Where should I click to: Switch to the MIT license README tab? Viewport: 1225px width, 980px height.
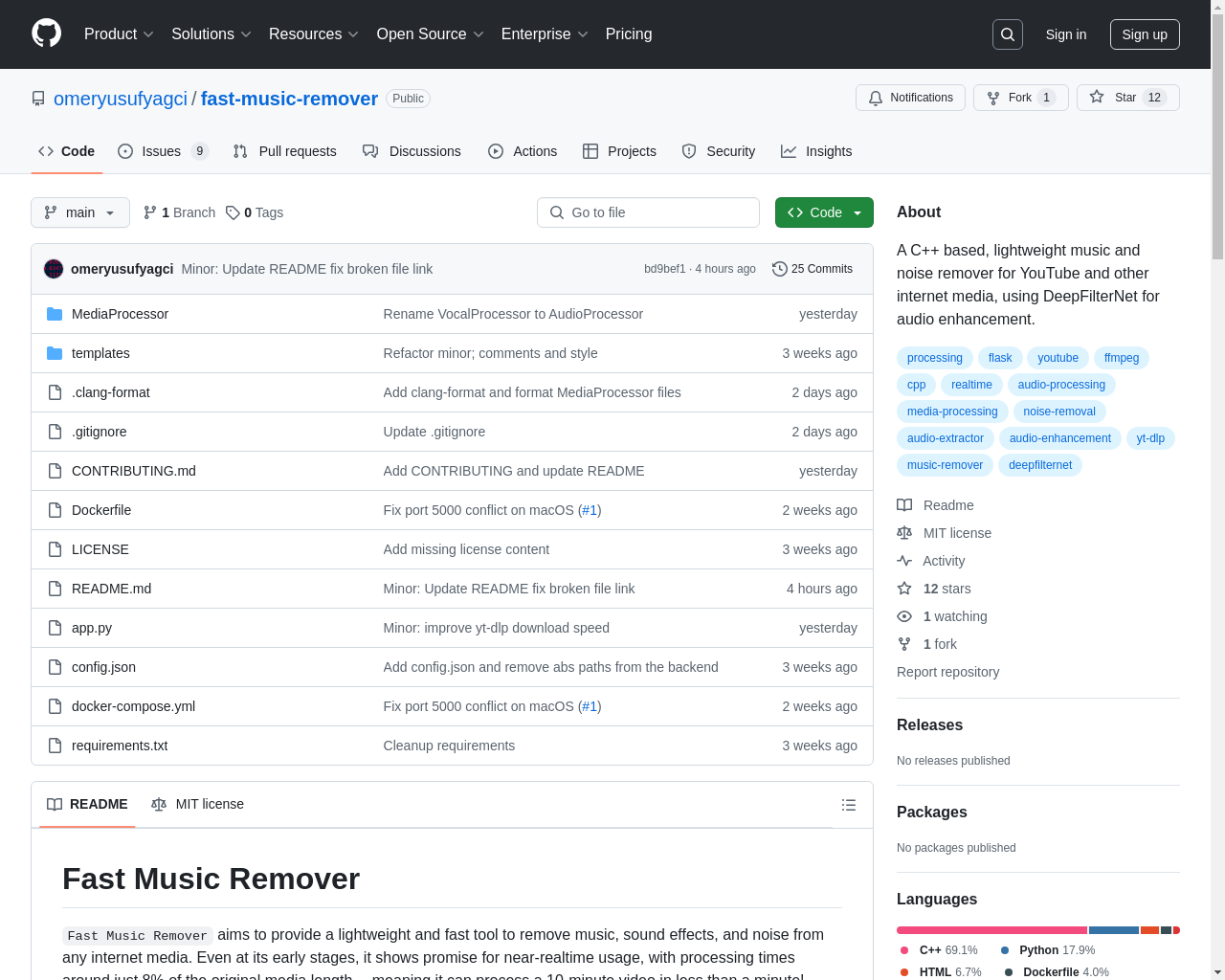click(x=198, y=804)
